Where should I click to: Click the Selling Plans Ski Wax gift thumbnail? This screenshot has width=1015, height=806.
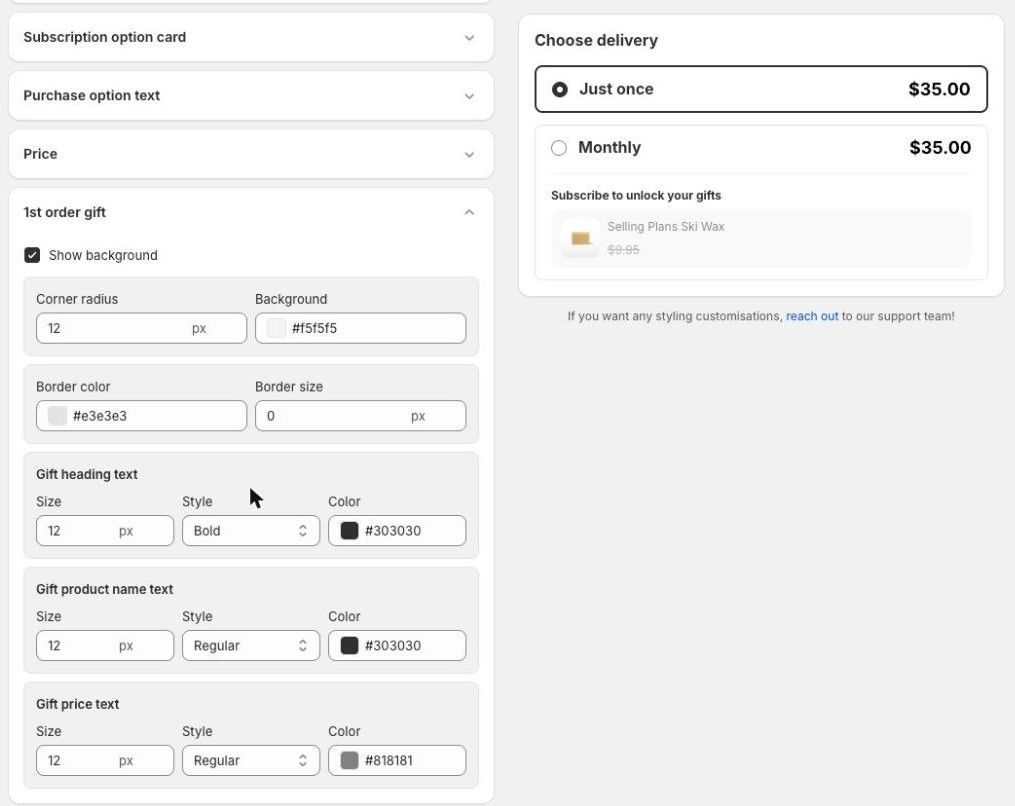click(x=581, y=238)
